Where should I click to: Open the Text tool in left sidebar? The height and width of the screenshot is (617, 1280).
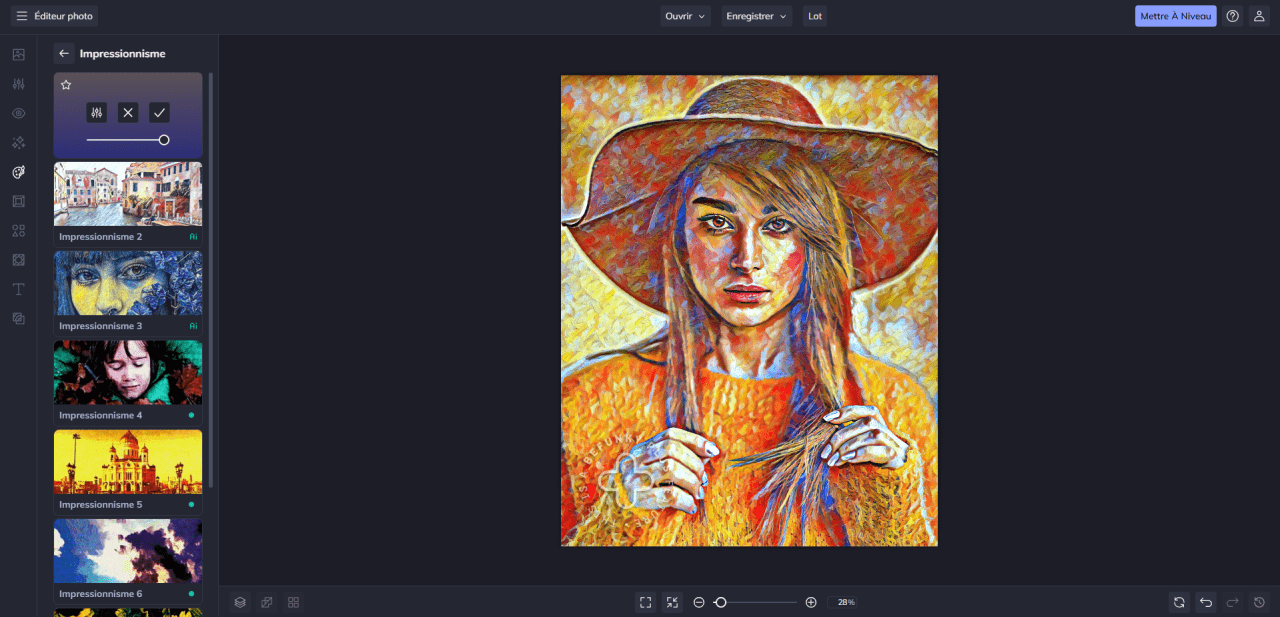[x=18, y=289]
